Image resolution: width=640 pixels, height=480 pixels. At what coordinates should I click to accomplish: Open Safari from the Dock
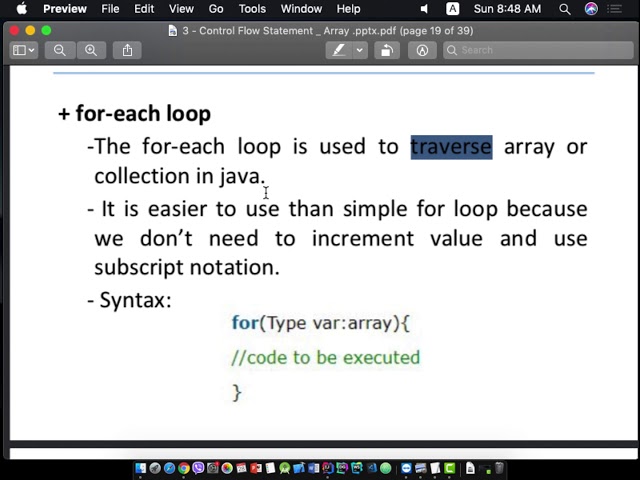coord(169,468)
